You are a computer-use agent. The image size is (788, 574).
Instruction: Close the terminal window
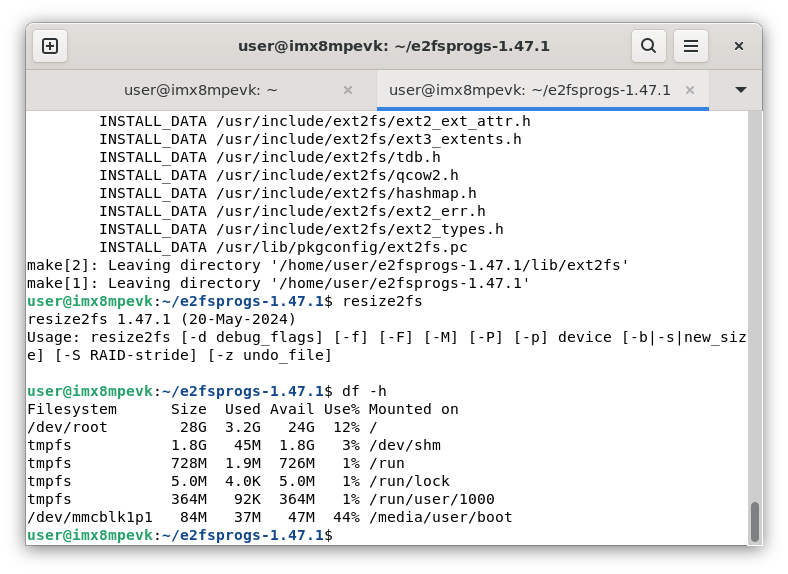(739, 46)
